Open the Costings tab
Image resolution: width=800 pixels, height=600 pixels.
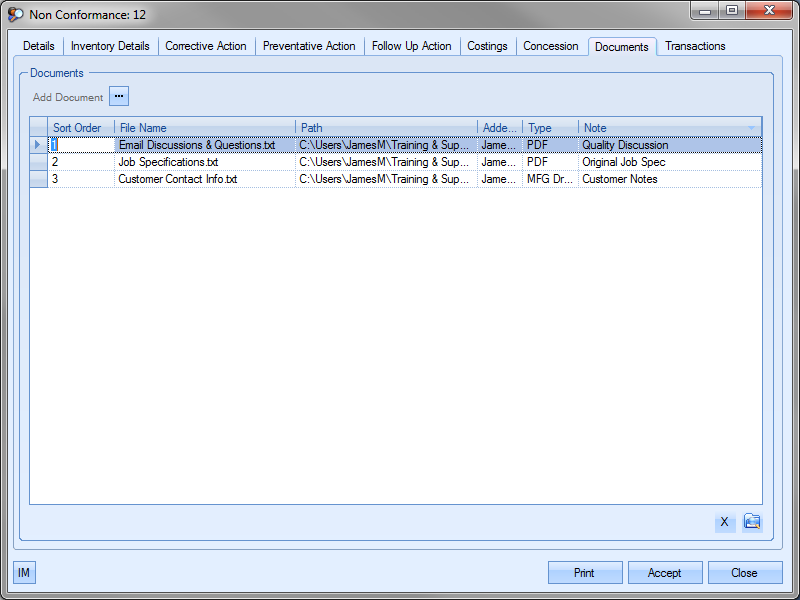(x=487, y=46)
